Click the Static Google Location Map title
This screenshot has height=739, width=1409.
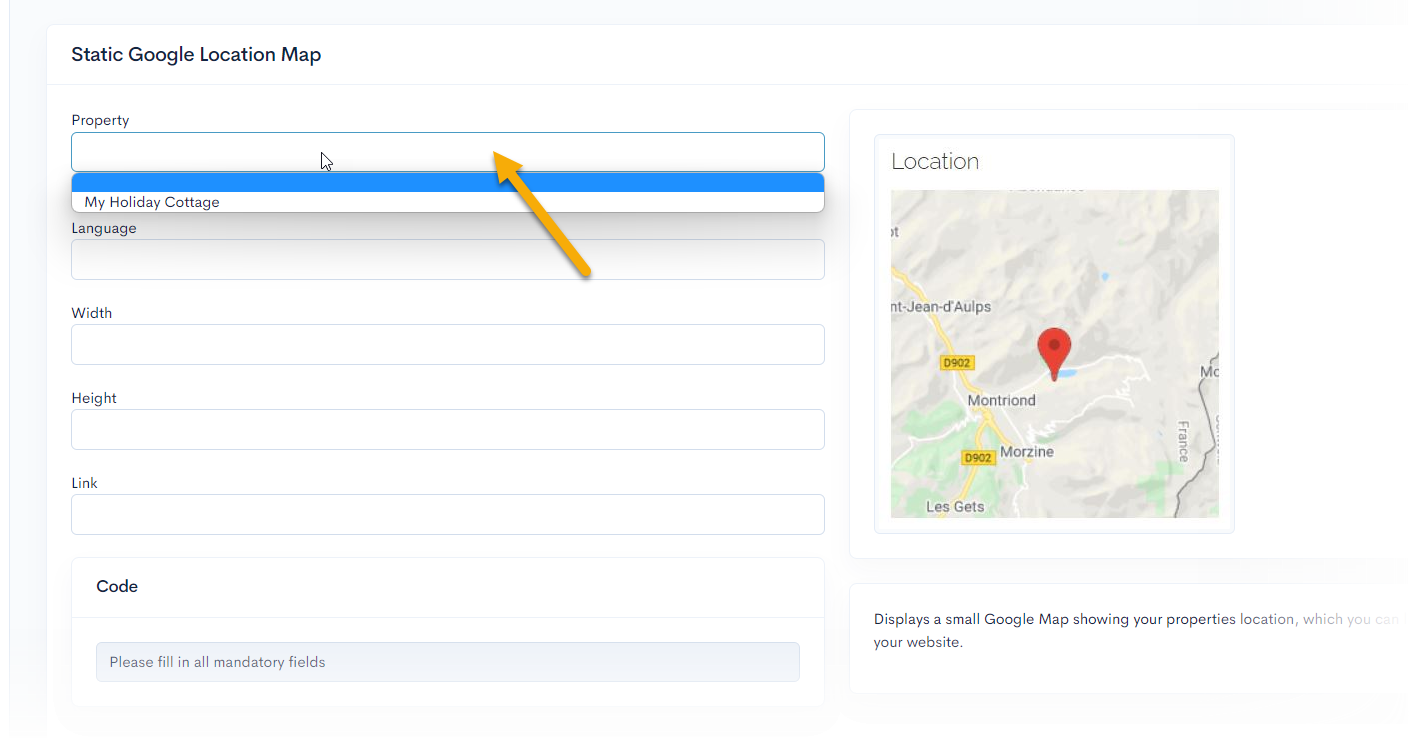(x=196, y=55)
